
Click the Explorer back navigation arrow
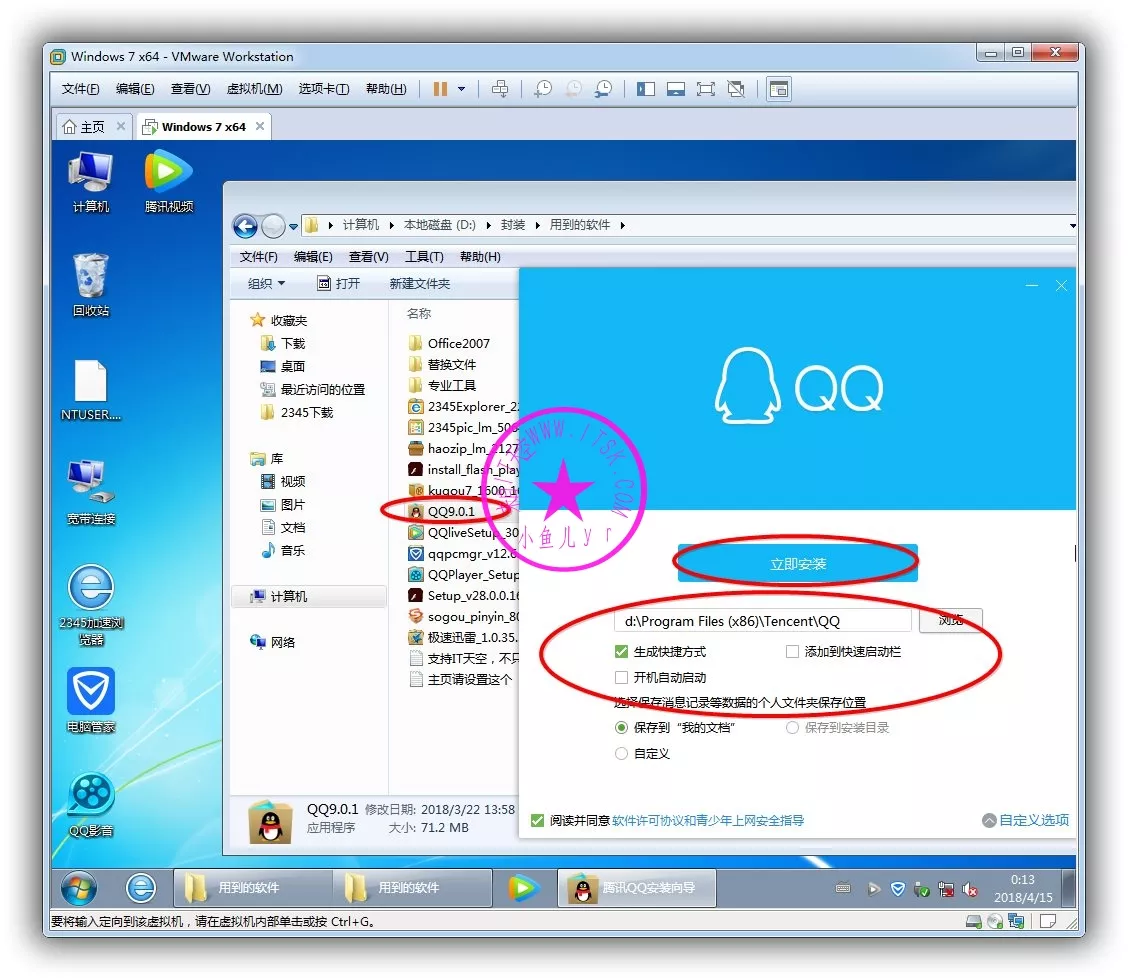coord(245,226)
